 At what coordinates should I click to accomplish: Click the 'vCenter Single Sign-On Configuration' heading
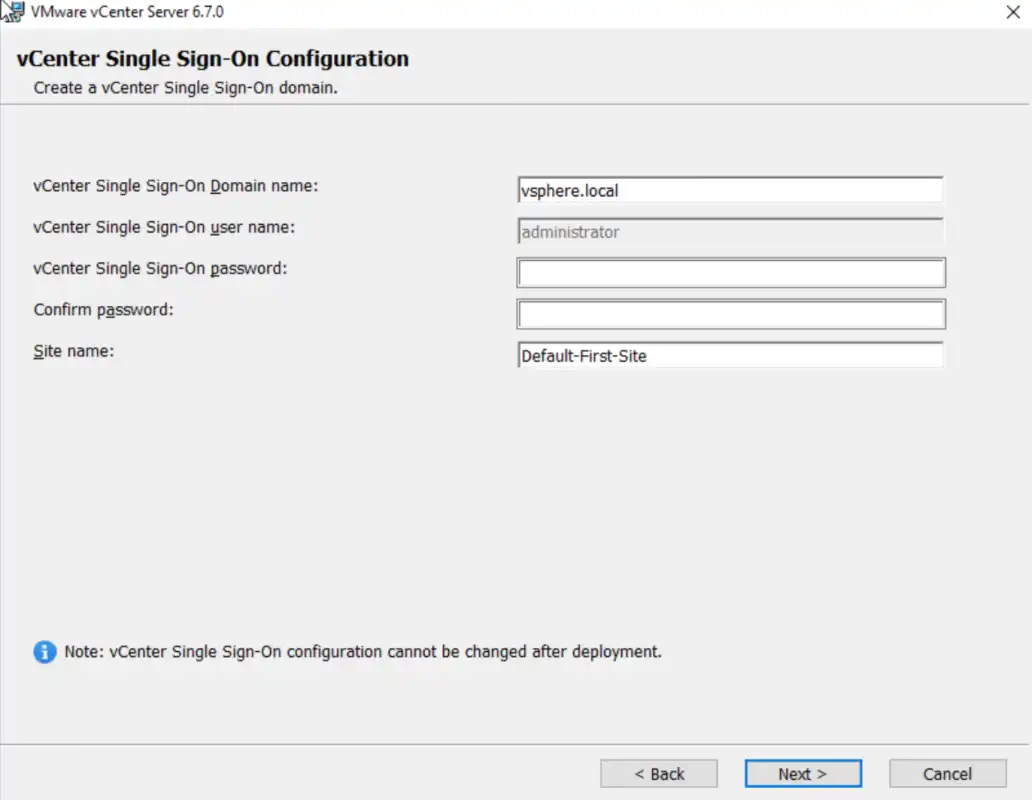[213, 59]
